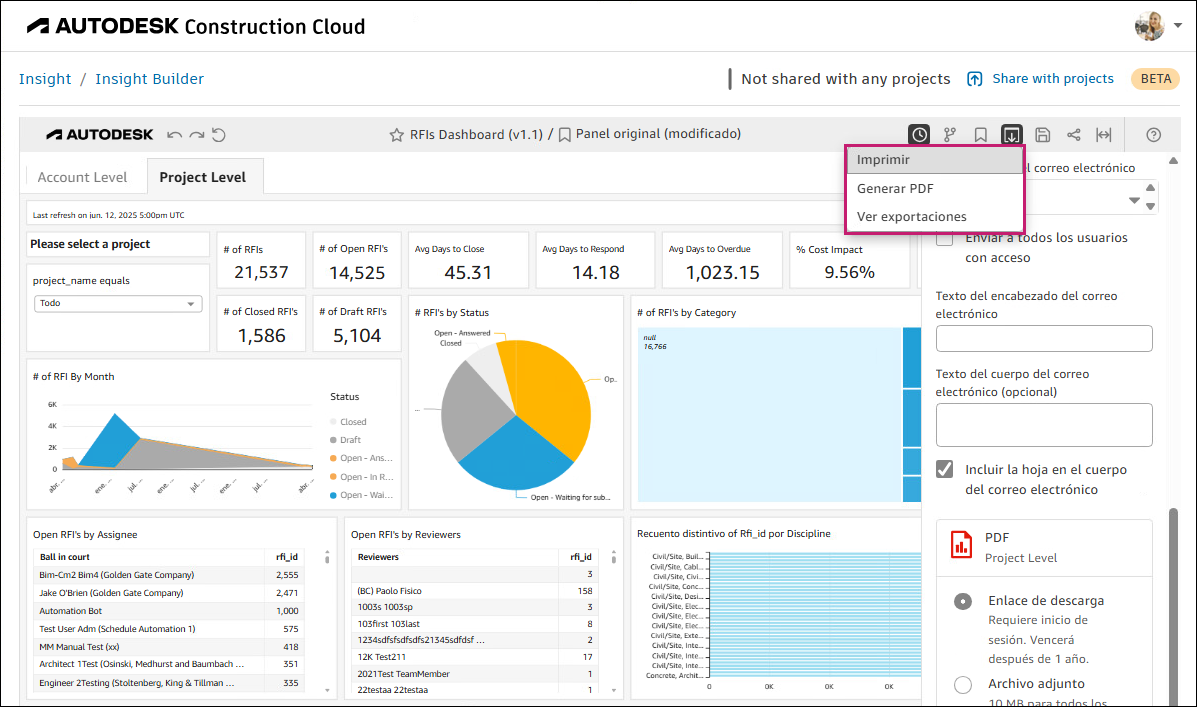
Task: Open the user avatar account menu
Action: [1150, 26]
